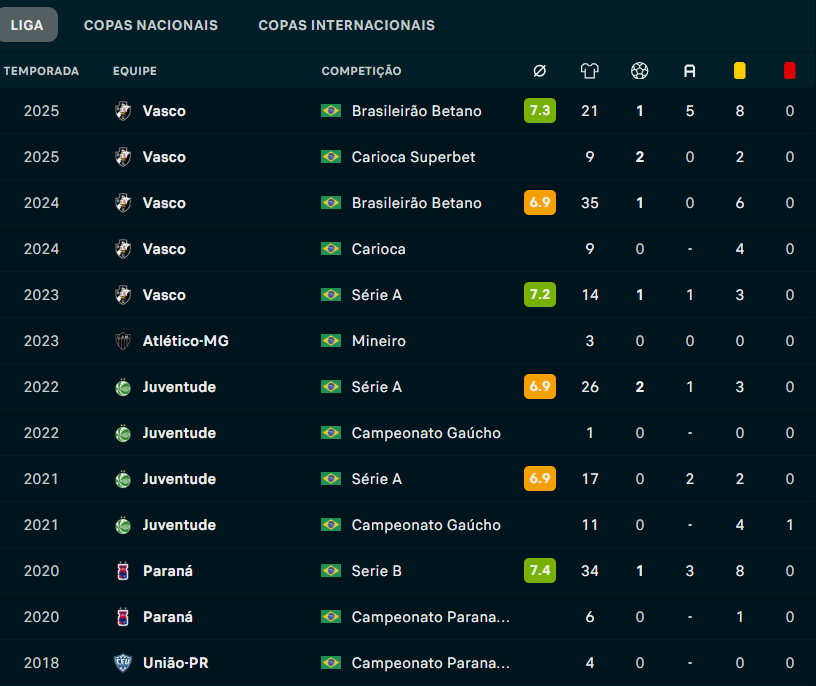The image size is (816, 686).
Task: Click the Atlético-MG club crest
Action: pyautogui.click(x=123, y=341)
